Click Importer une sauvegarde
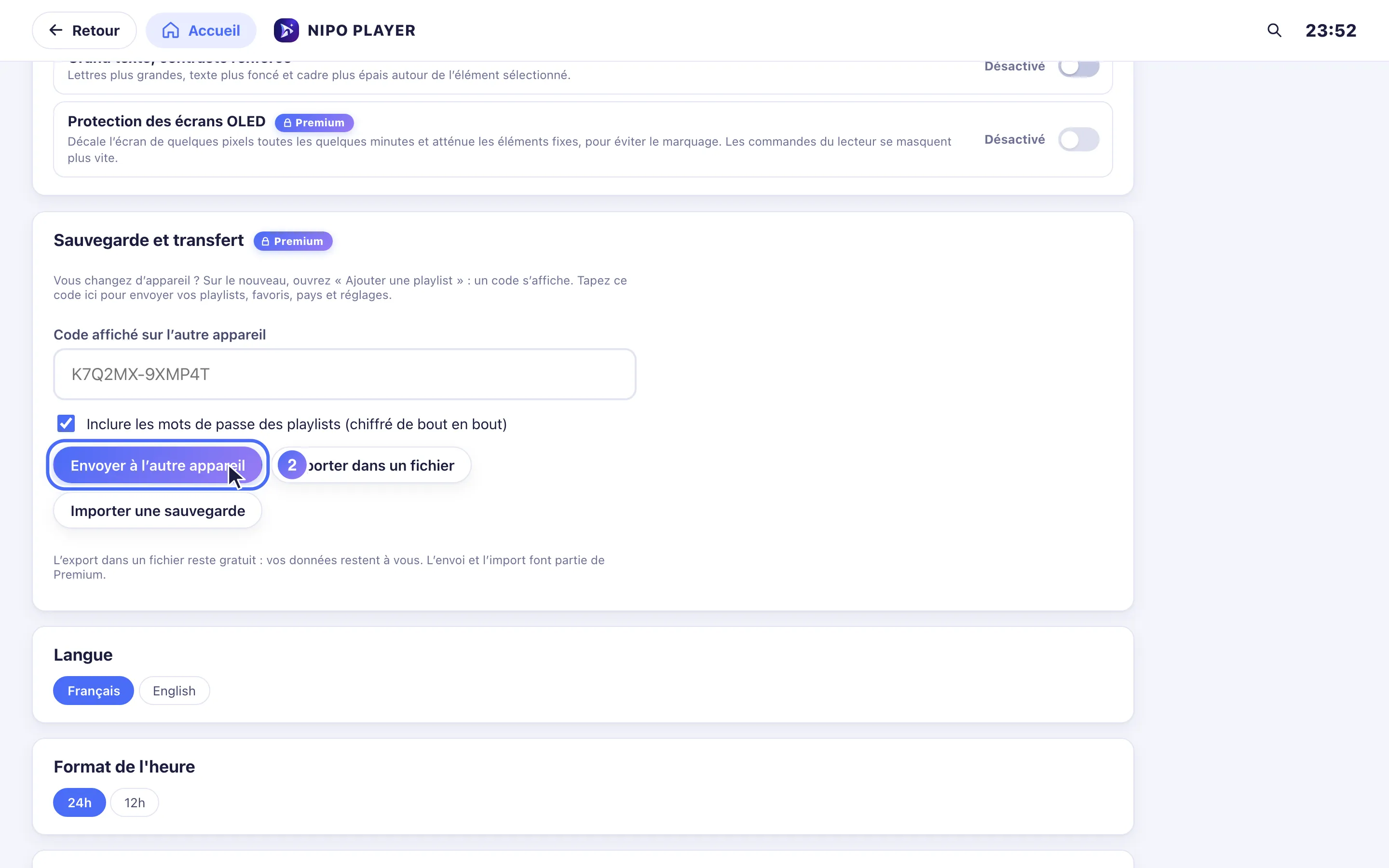The width and height of the screenshot is (1389, 868). pyautogui.click(x=158, y=511)
